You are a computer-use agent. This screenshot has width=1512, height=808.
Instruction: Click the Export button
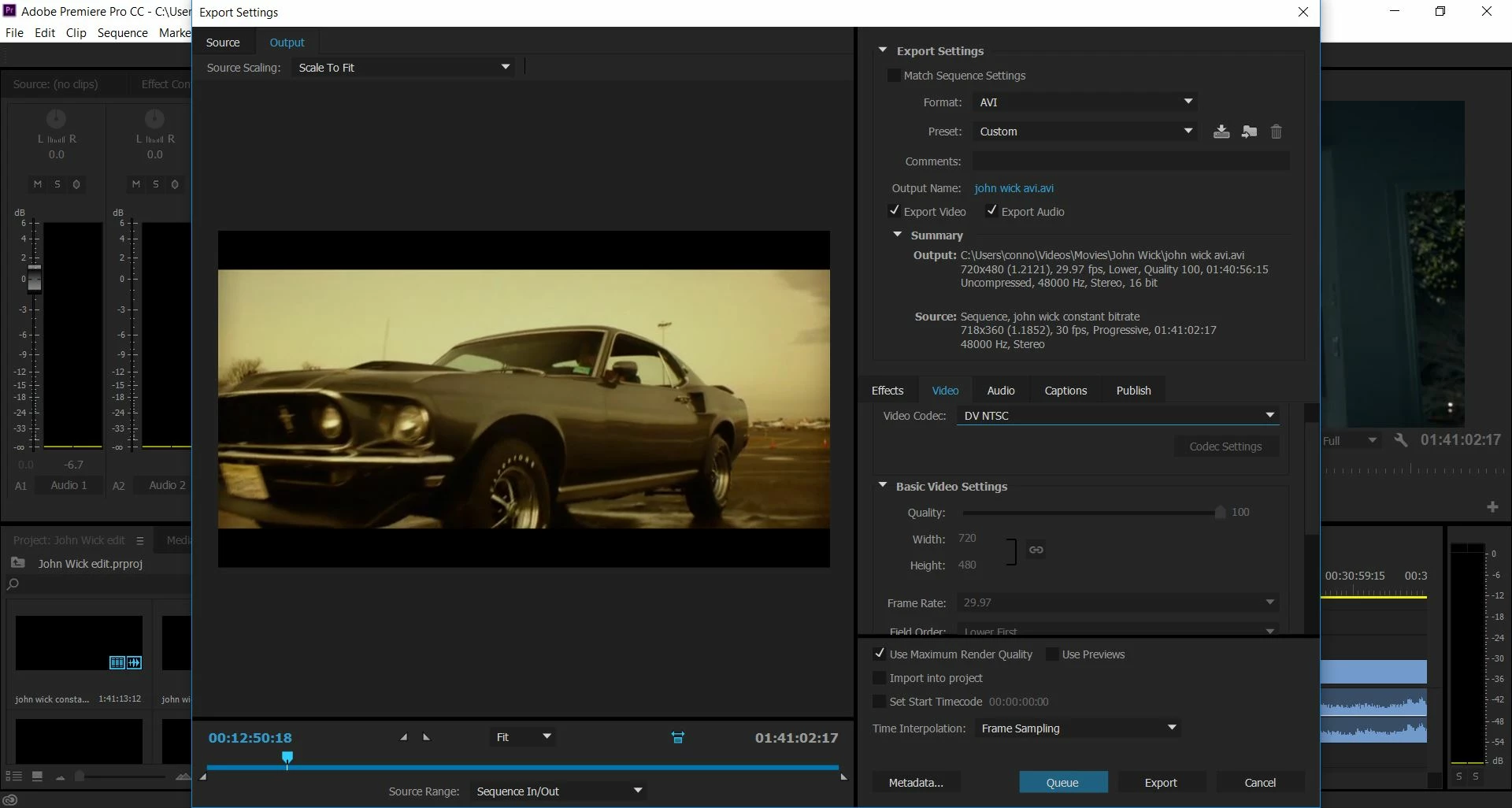pyautogui.click(x=1161, y=783)
